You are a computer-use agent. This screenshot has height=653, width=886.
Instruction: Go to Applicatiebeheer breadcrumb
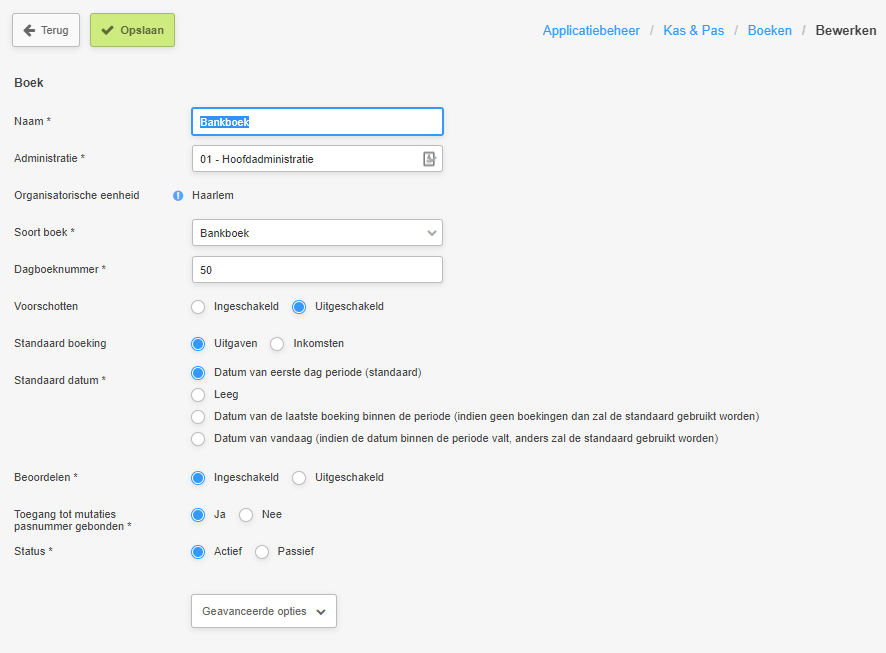591,31
